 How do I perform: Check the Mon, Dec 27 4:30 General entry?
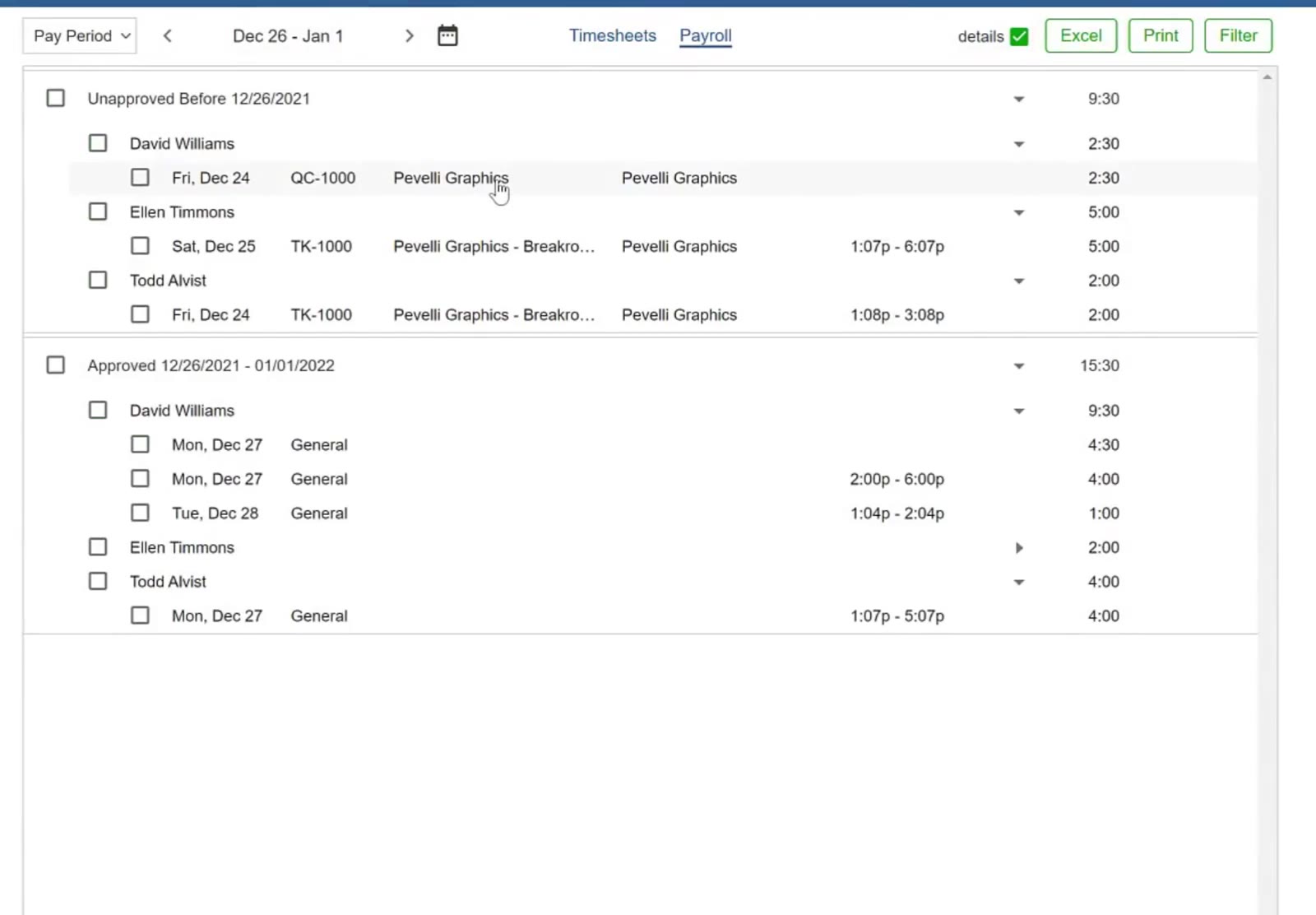click(141, 444)
